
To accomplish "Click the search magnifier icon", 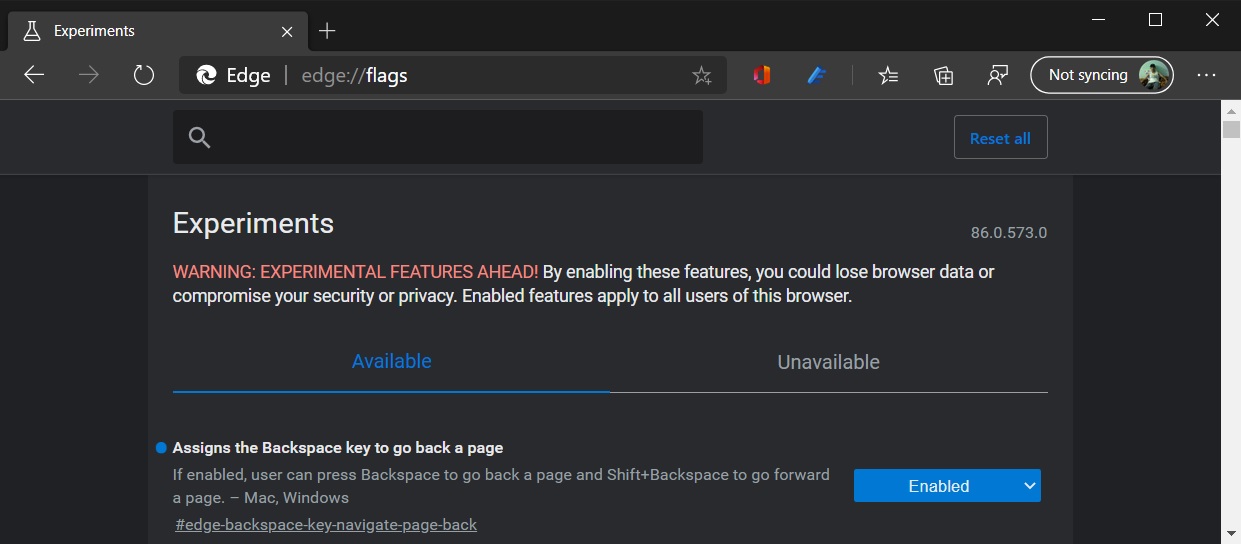I will (199, 138).
